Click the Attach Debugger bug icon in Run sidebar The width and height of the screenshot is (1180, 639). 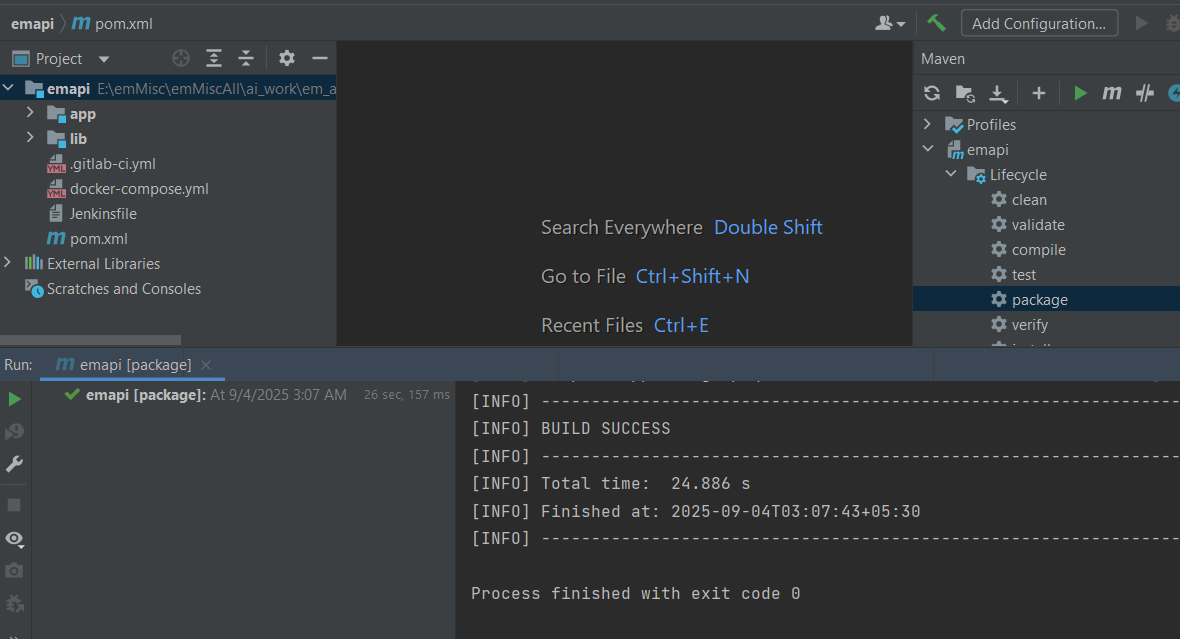[x=14, y=604]
